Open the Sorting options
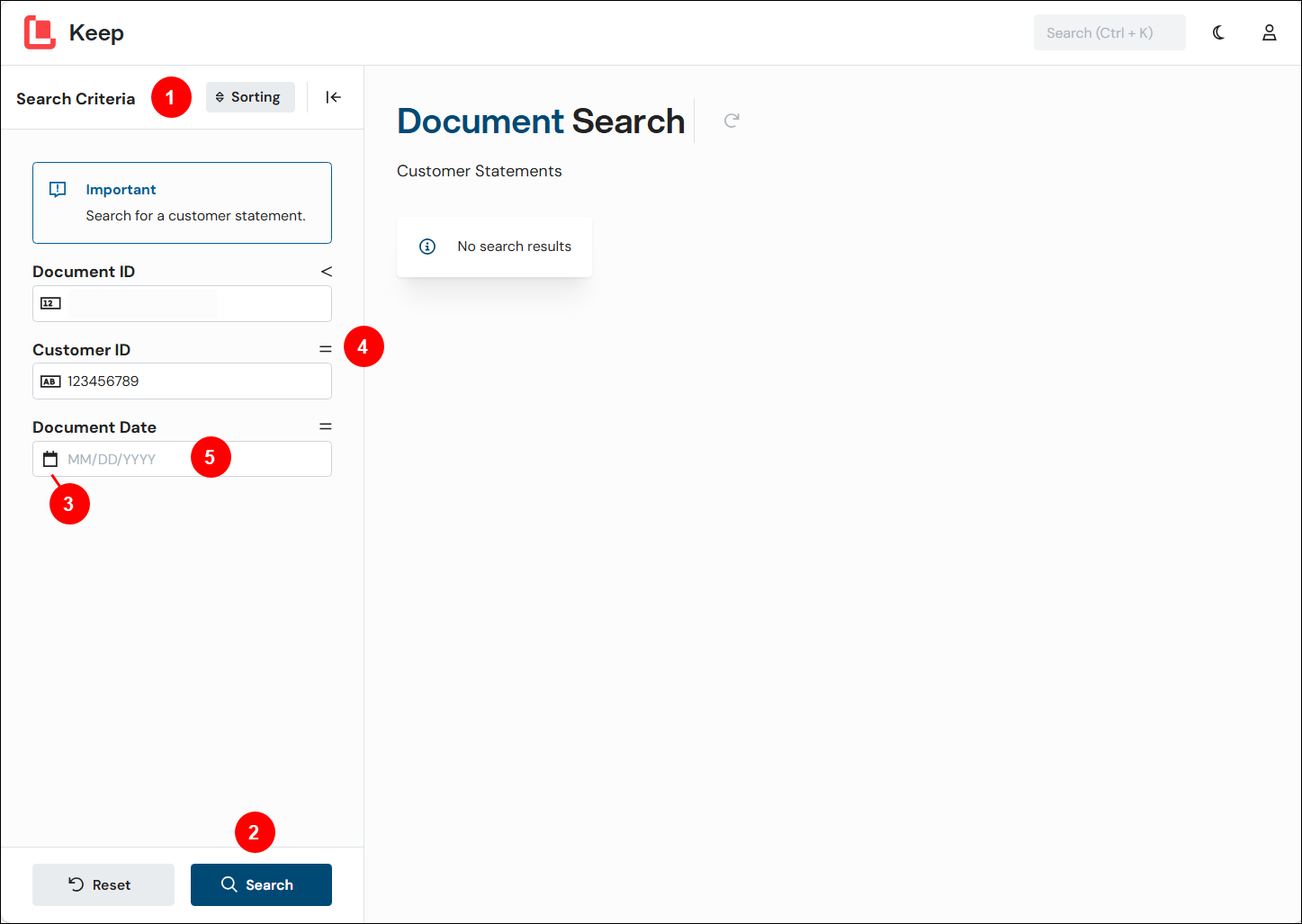 click(x=250, y=97)
